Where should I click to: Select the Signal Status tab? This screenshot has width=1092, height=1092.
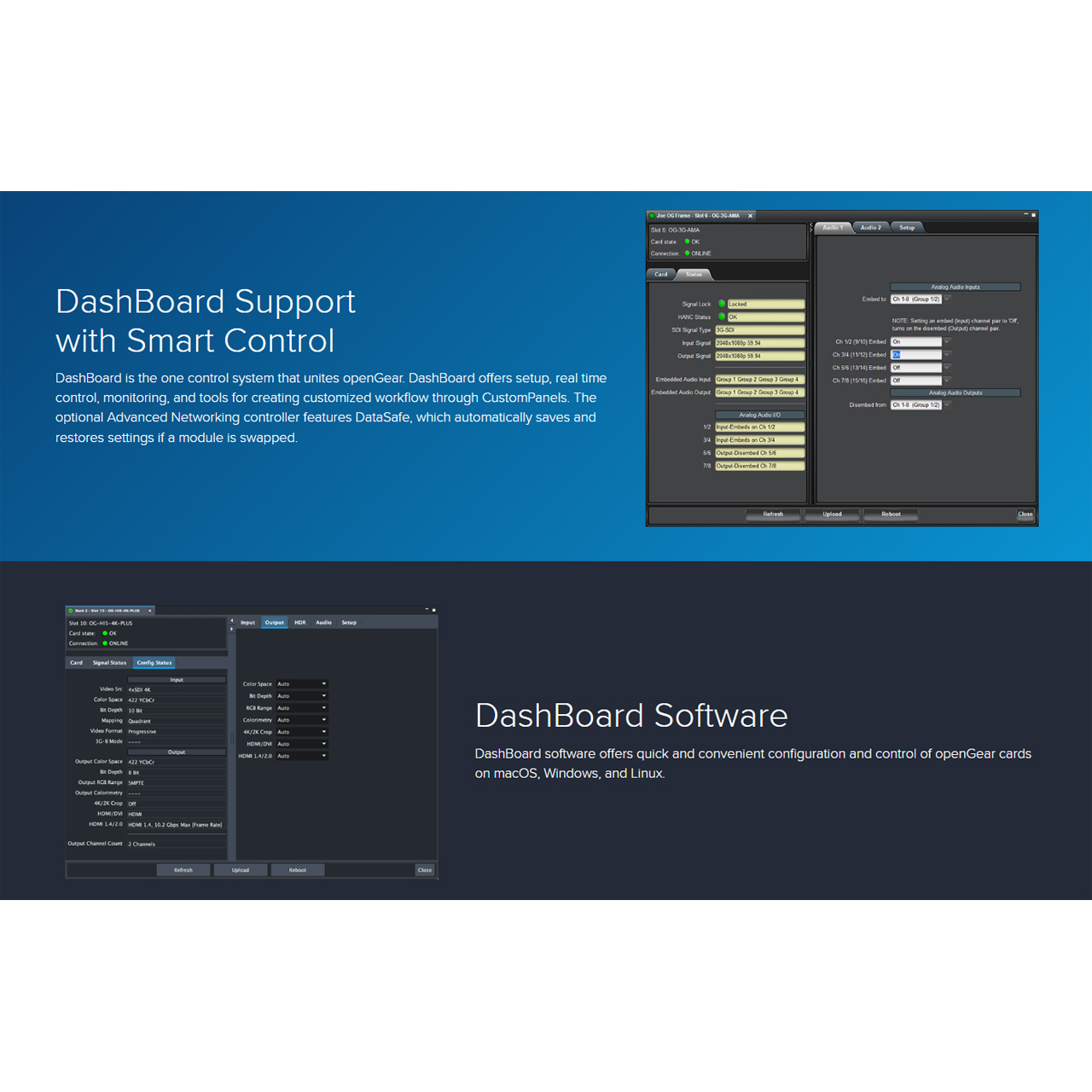(x=109, y=663)
